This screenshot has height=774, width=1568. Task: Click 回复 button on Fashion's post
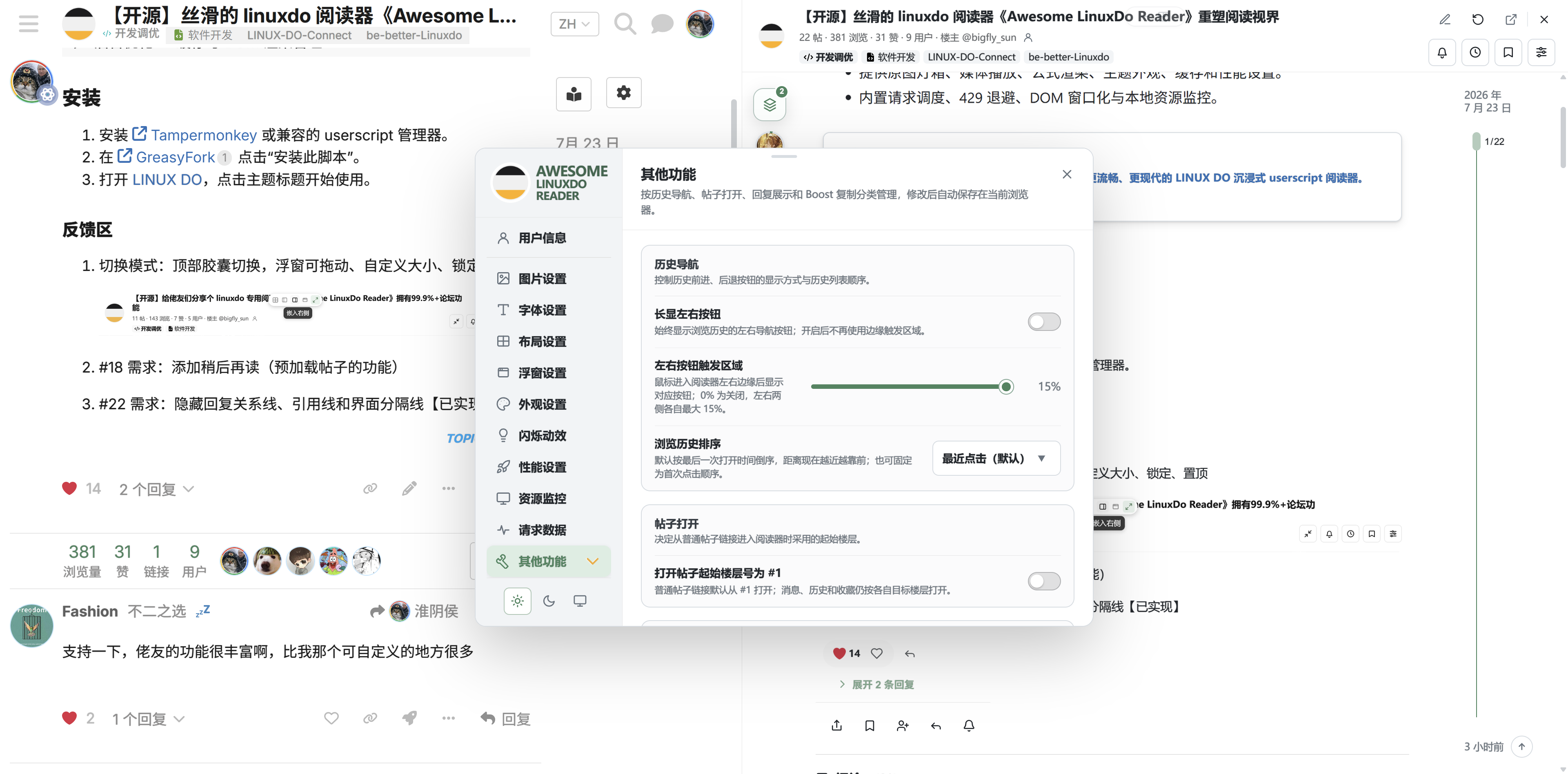coord(505,719)
